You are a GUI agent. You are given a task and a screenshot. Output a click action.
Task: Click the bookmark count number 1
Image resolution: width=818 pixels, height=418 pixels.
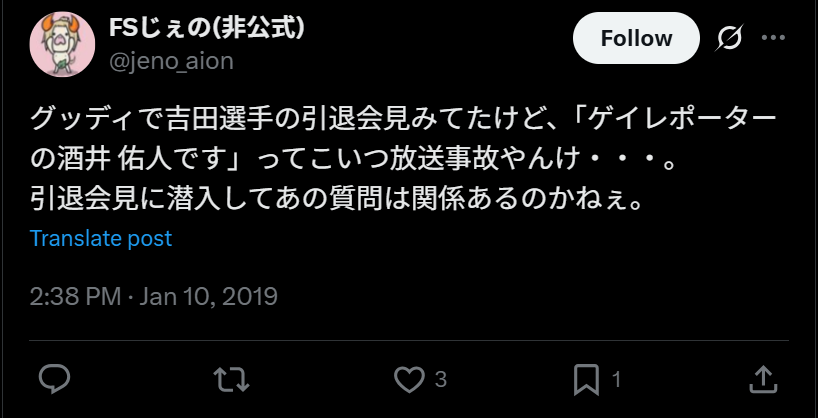[x=616, y=379]
